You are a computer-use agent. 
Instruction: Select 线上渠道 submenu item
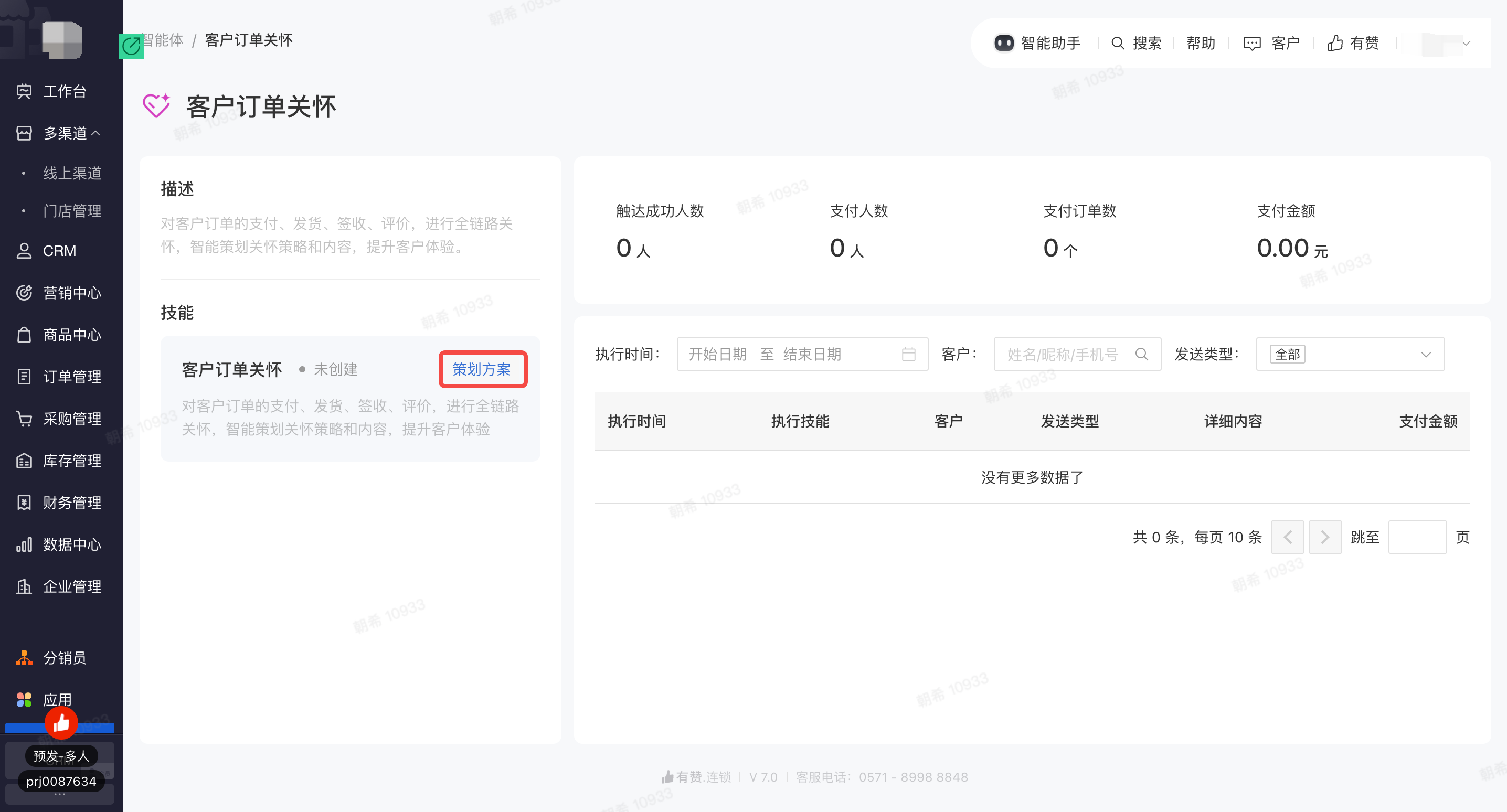(x=72, y=173)
